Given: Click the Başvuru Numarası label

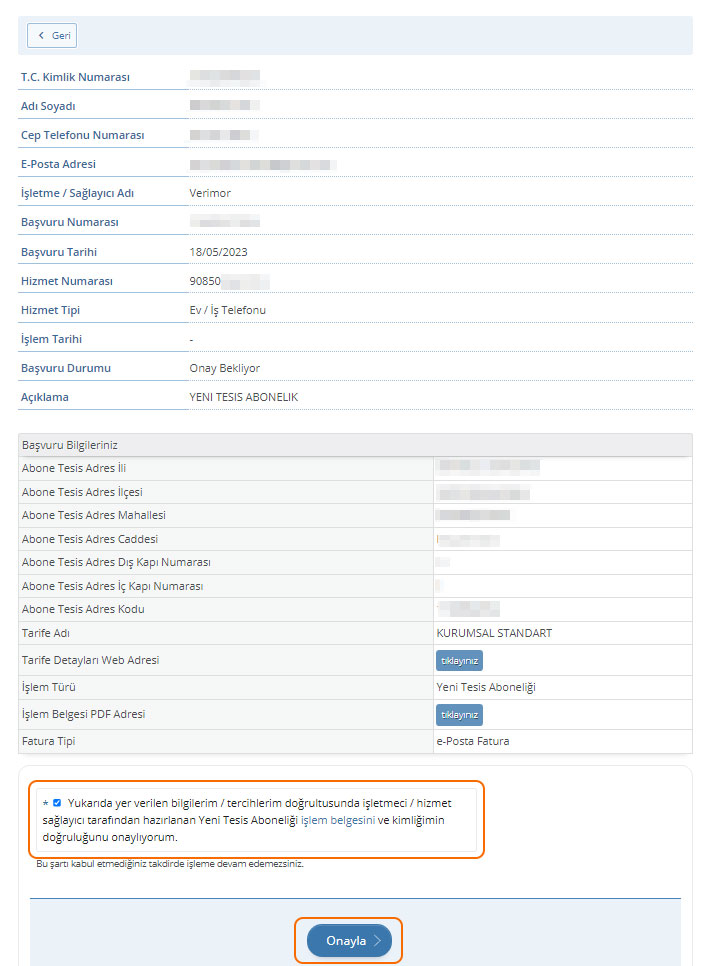Looking at the screenshot, I should 70,222.
